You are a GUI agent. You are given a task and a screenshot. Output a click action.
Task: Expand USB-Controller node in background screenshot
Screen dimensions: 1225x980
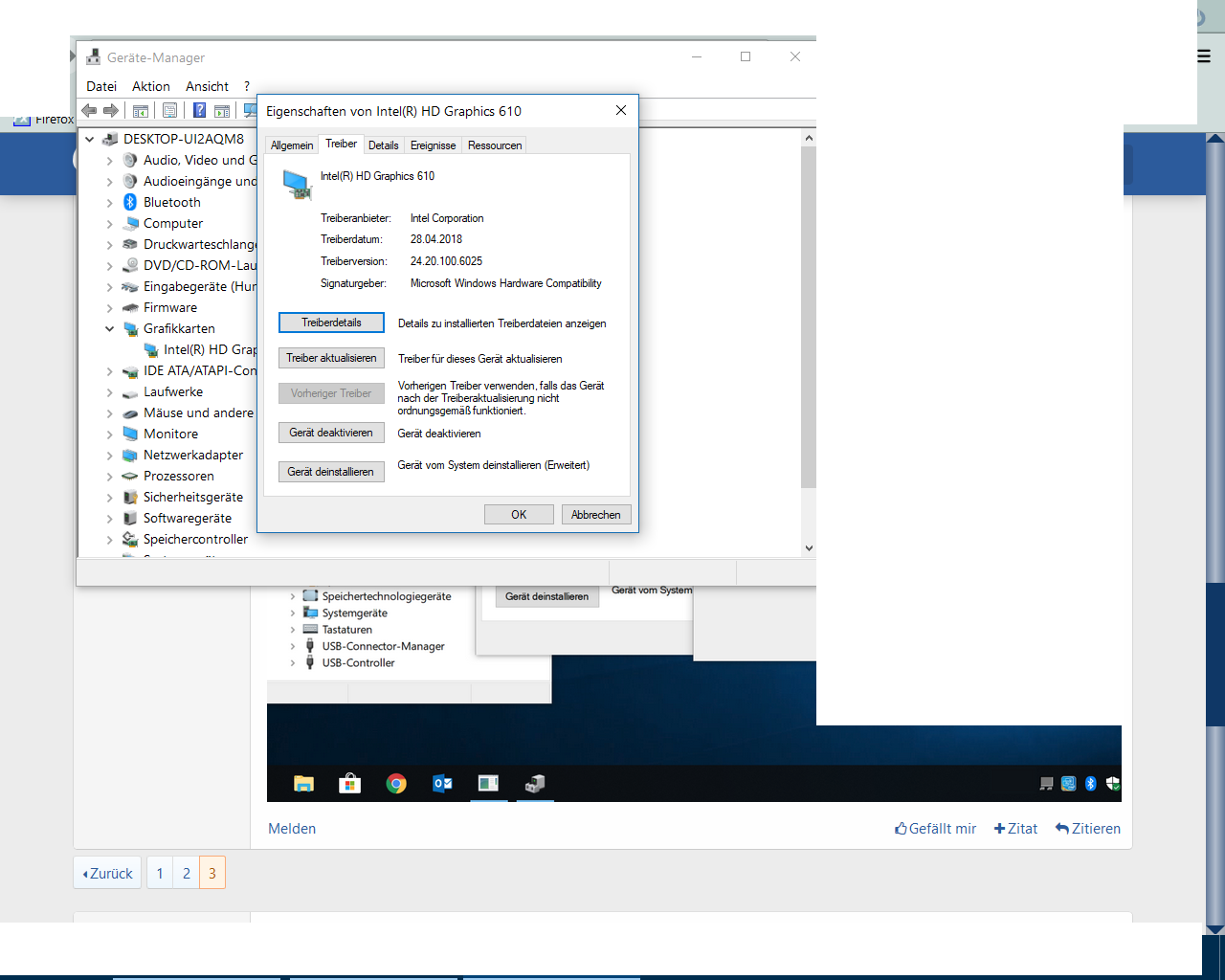coord(293,663)
